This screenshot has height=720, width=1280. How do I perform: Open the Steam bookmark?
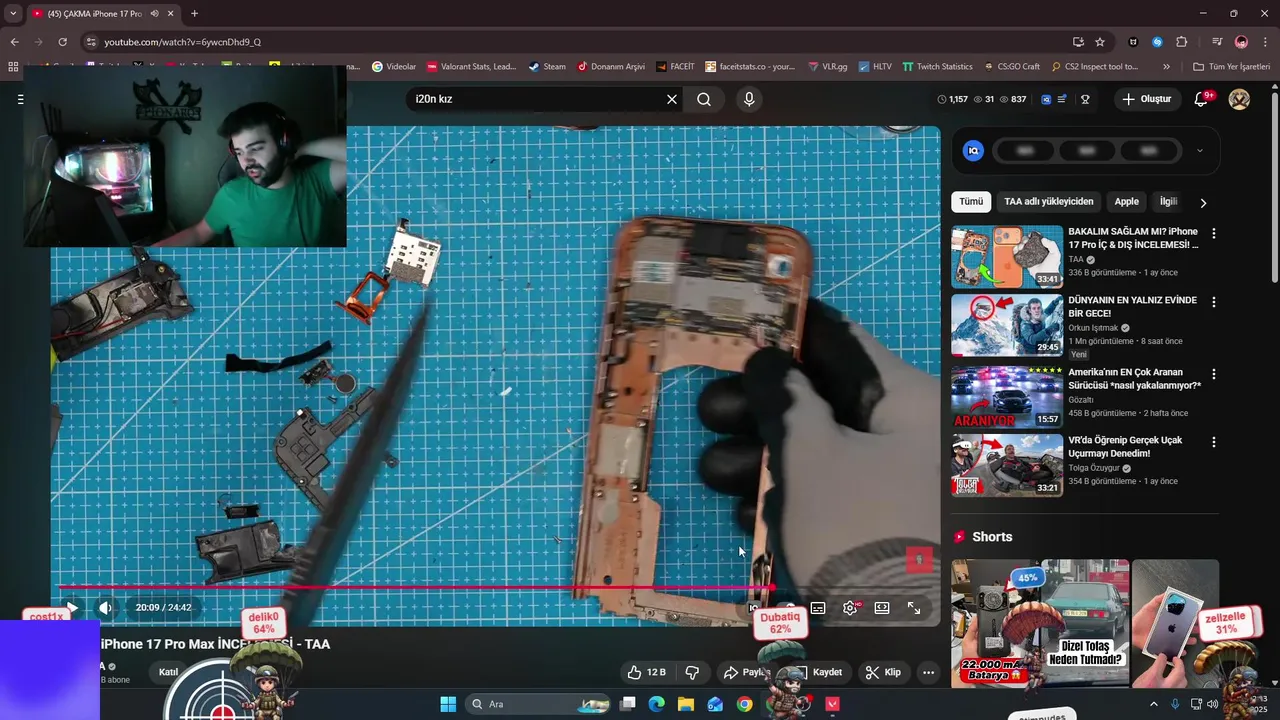tap(547, 67)
